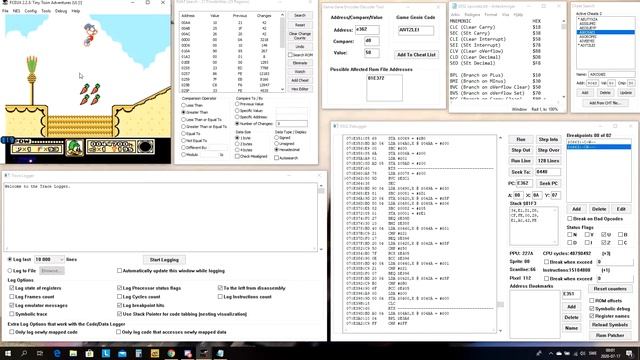Viewport: 640px width, 360px height.
Task: Open the Windows Start menu
Action: [x=8, y=353]
